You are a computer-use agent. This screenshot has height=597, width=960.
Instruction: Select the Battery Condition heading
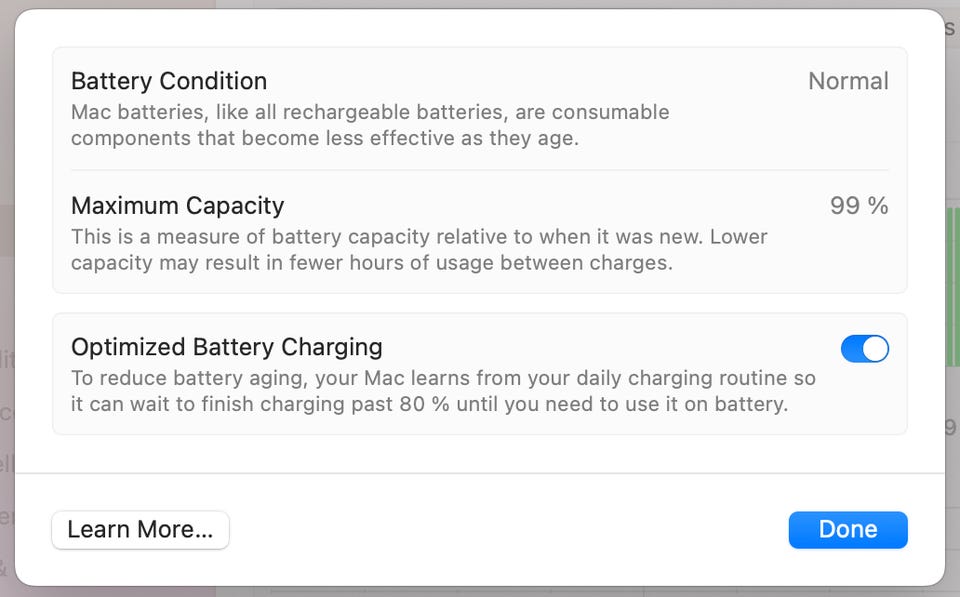click(169, 81)
